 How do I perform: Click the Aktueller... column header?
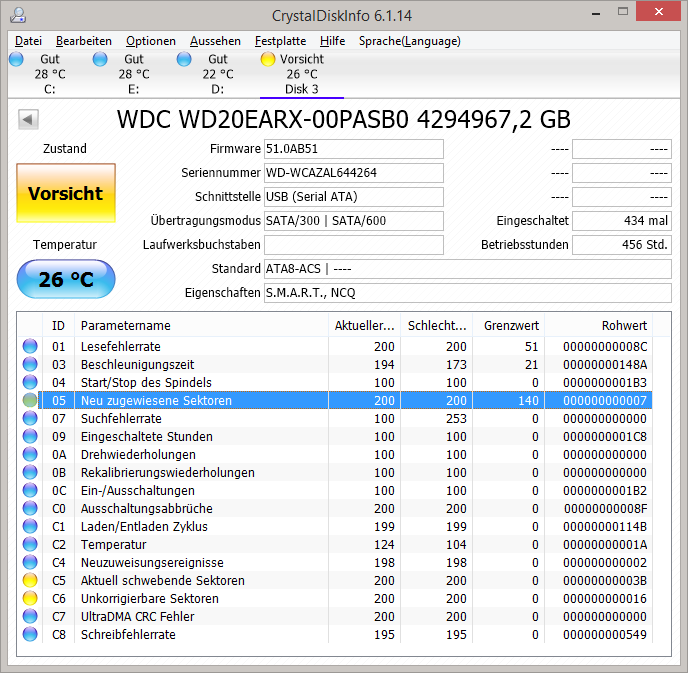point(364,326)
